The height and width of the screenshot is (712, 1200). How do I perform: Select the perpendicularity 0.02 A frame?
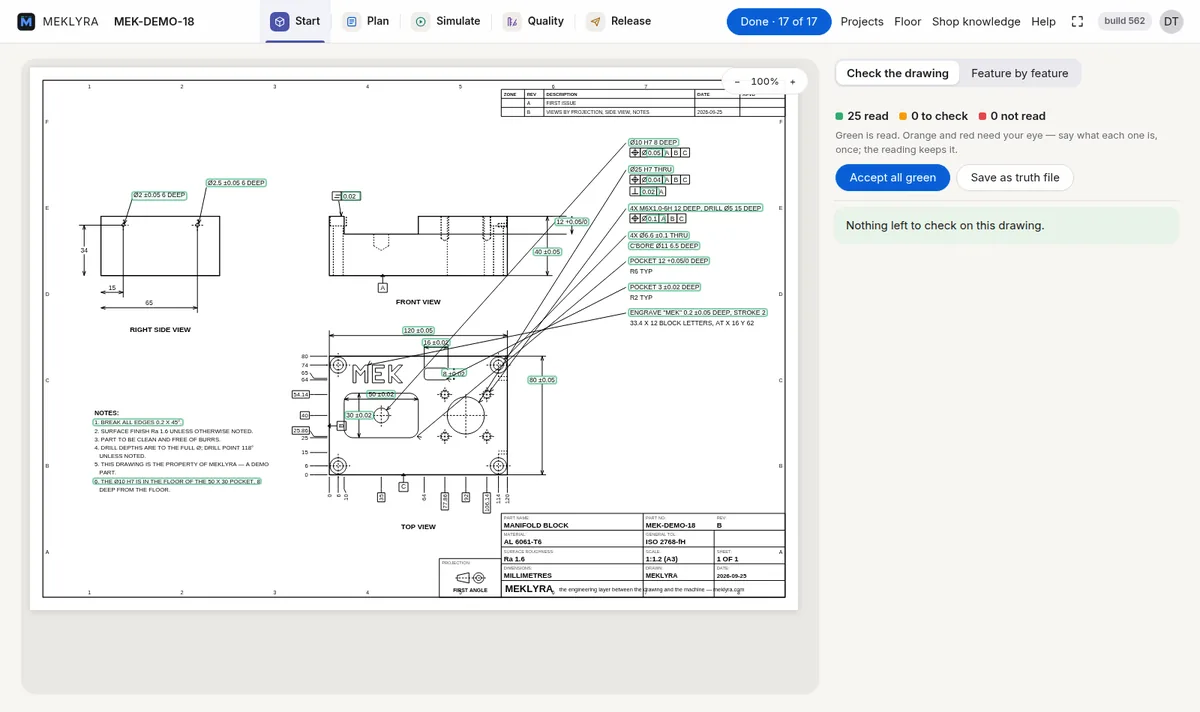click(x=646, y=191)
